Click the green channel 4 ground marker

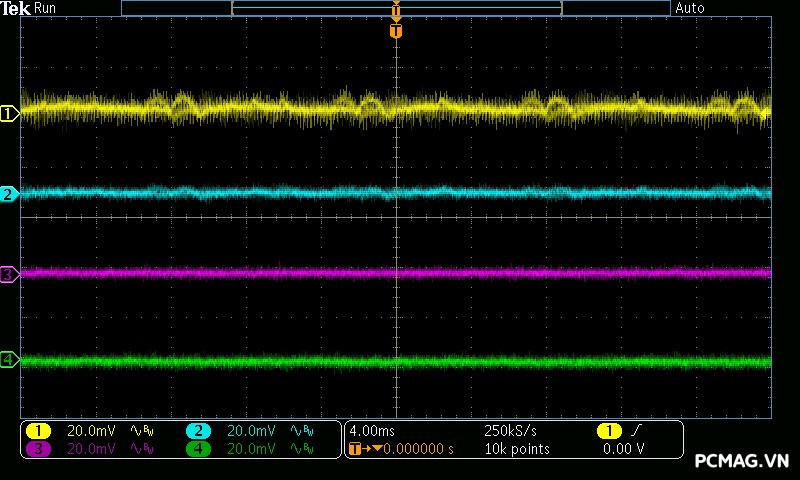coord(9,359)
